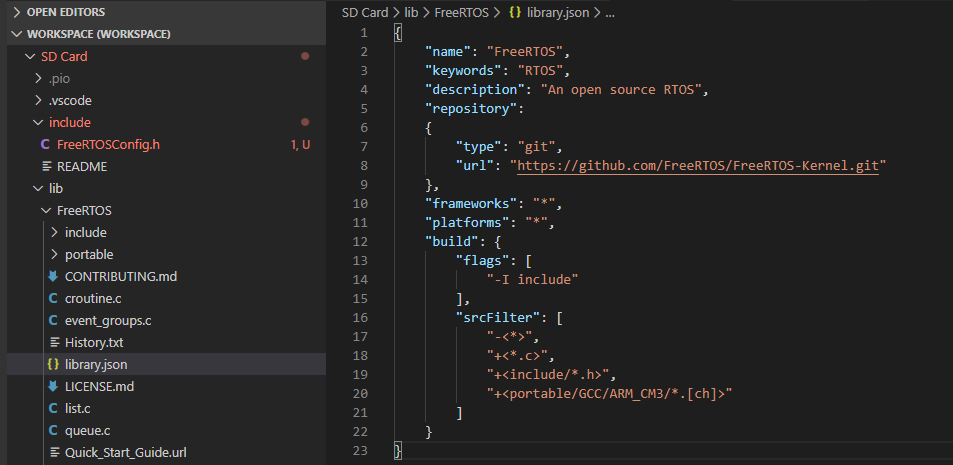The width and height of the screenshot is (953, 465).
Task: Click the markdown icon of CONTRIBUTING.md
Action: click(53, 277)
